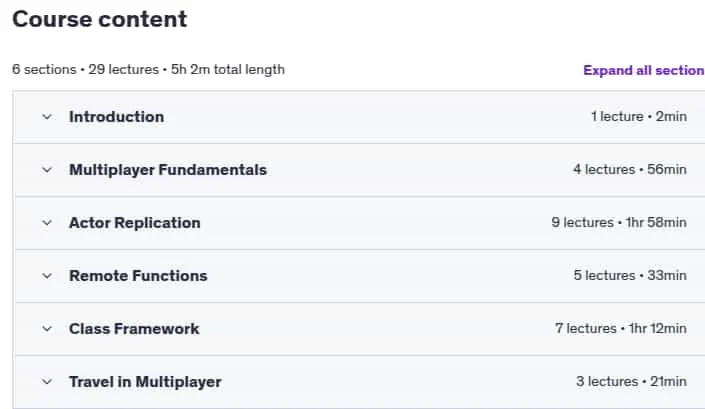Expand Travel in Multiplayer chevron
The width and height of the screenshot is (705, 409).
47,382
